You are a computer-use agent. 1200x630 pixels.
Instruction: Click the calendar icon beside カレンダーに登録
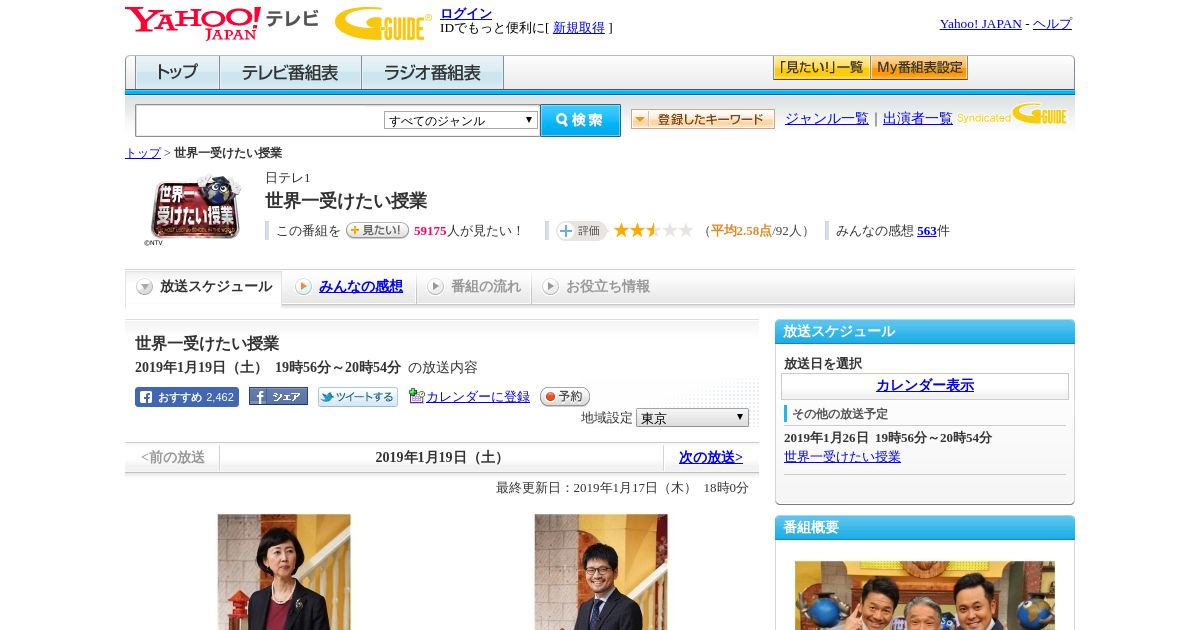pyautogui.click(x=416, y=396)
